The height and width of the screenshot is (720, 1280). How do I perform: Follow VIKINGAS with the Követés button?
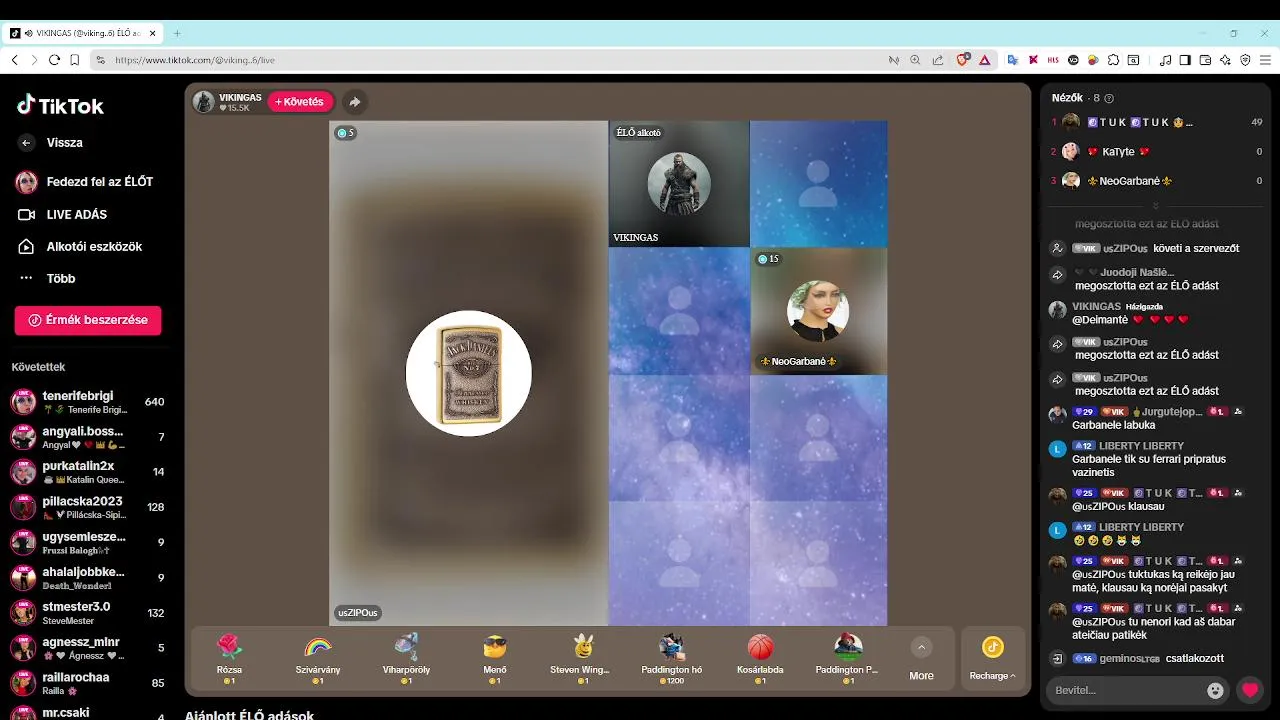point(300,102)
